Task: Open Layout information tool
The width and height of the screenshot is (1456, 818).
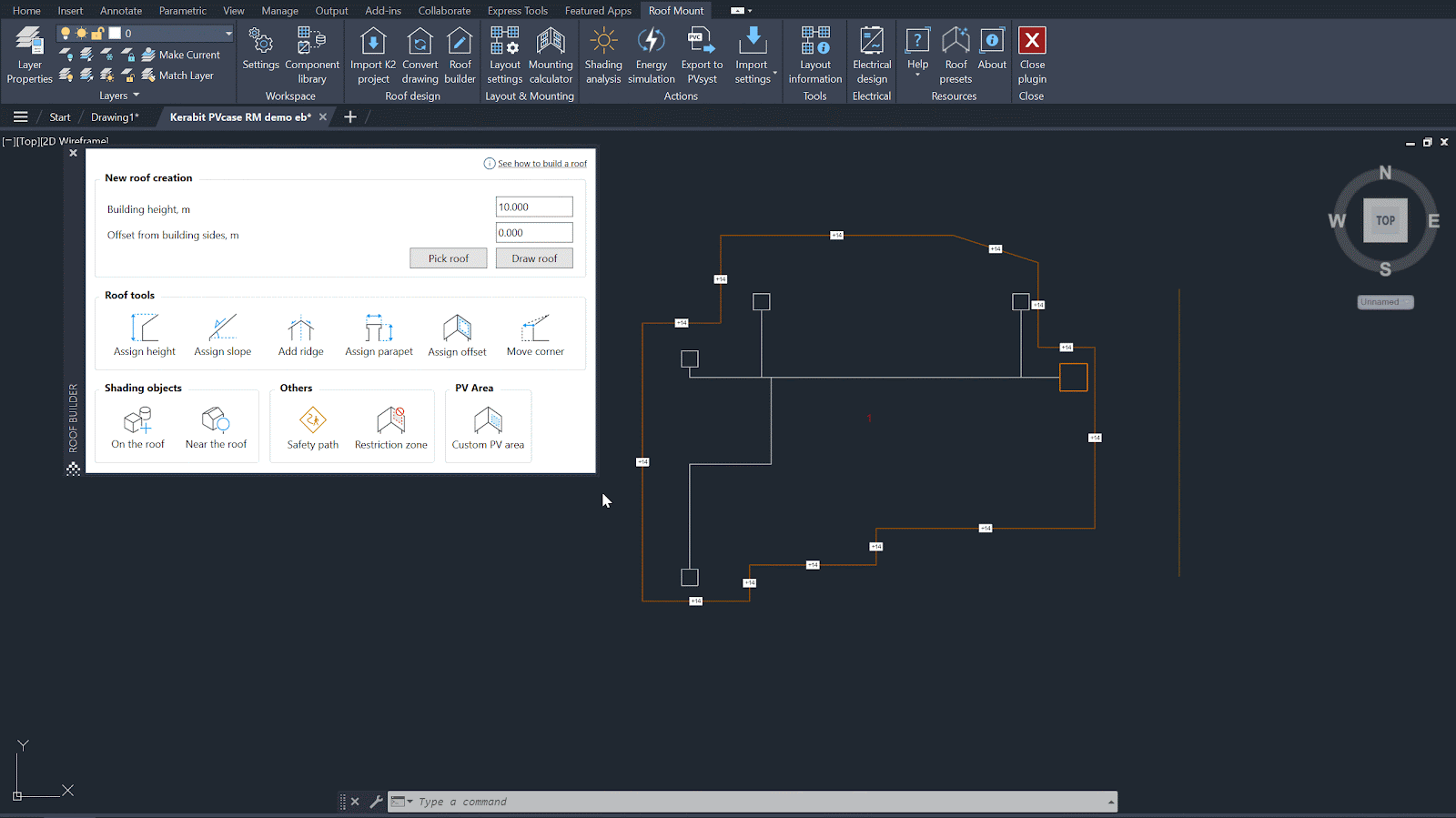Action: point(815,56)
